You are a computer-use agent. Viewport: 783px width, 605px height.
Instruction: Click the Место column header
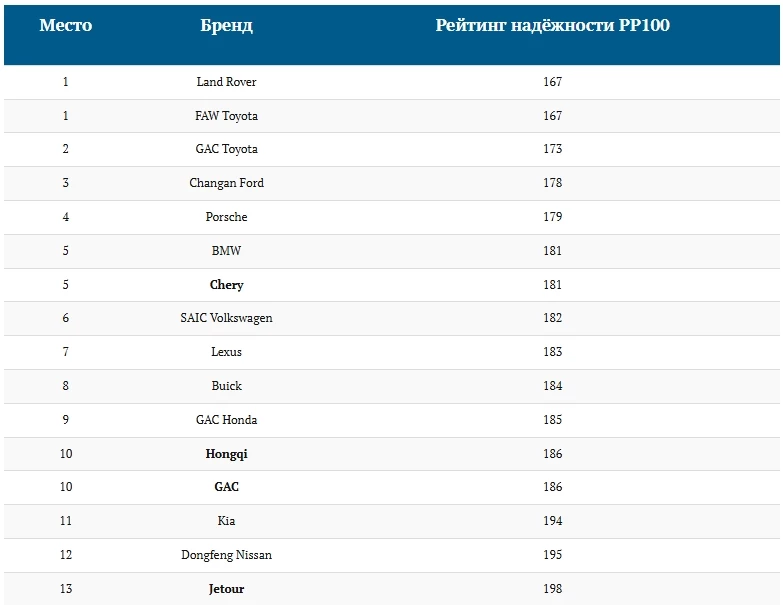66,25
